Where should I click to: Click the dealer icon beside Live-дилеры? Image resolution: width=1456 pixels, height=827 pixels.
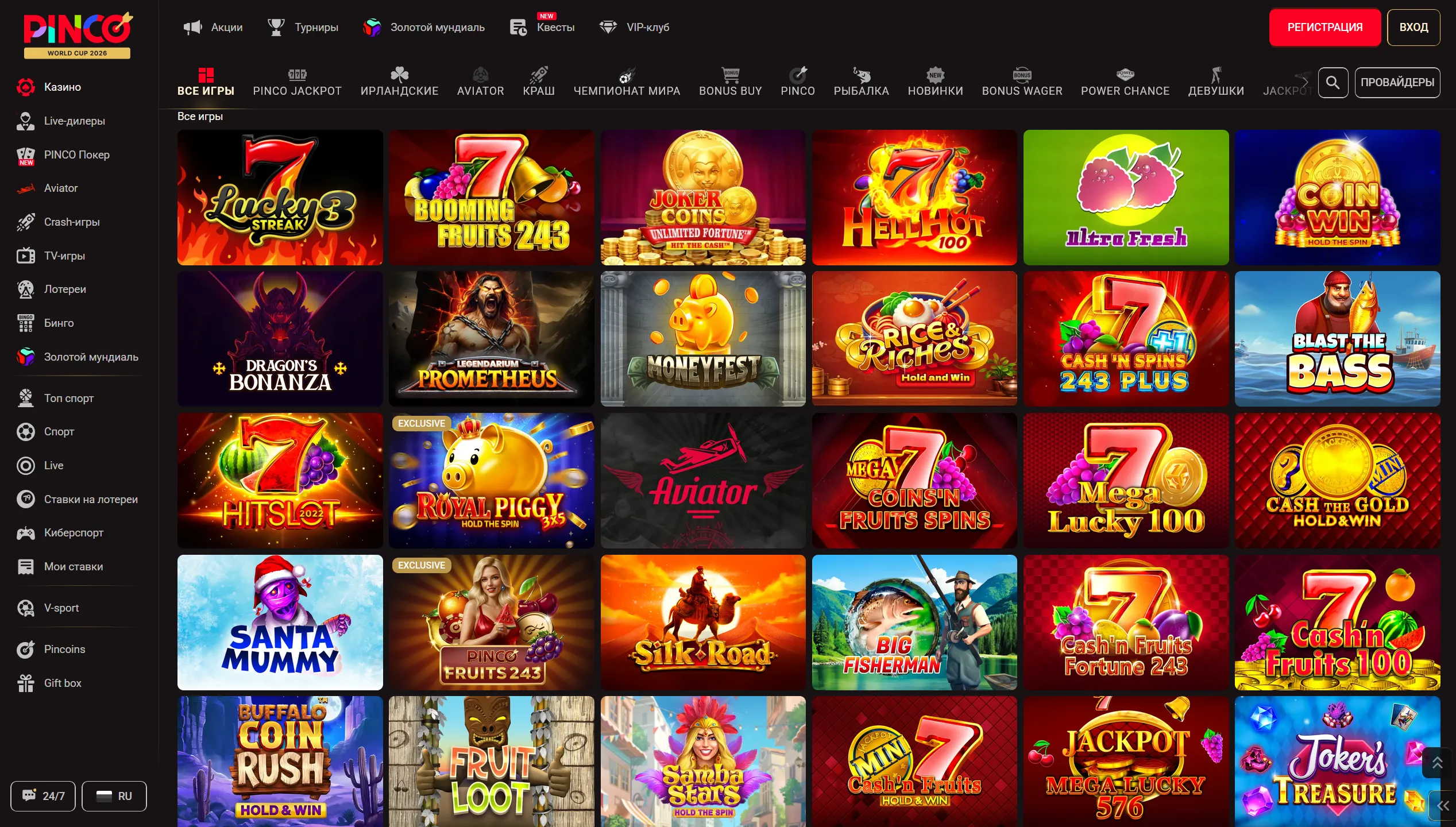[x=25, y=121]
